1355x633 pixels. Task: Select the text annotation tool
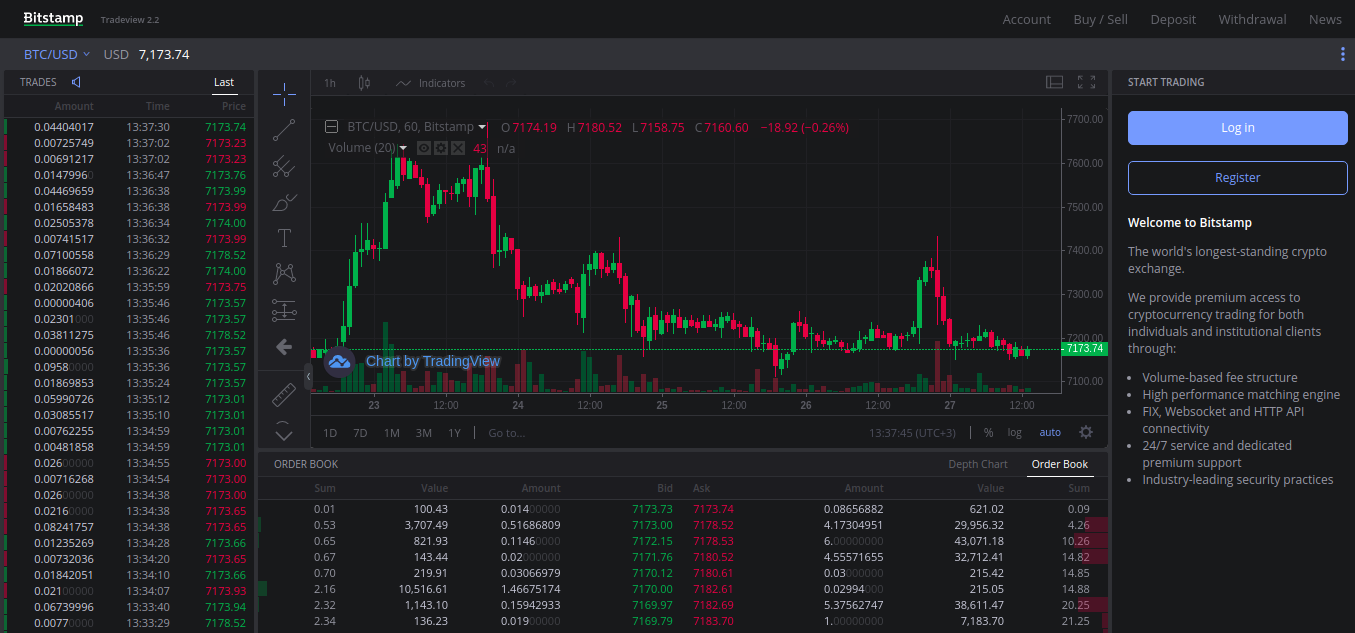pyautogui.click(x=284, y=238)
